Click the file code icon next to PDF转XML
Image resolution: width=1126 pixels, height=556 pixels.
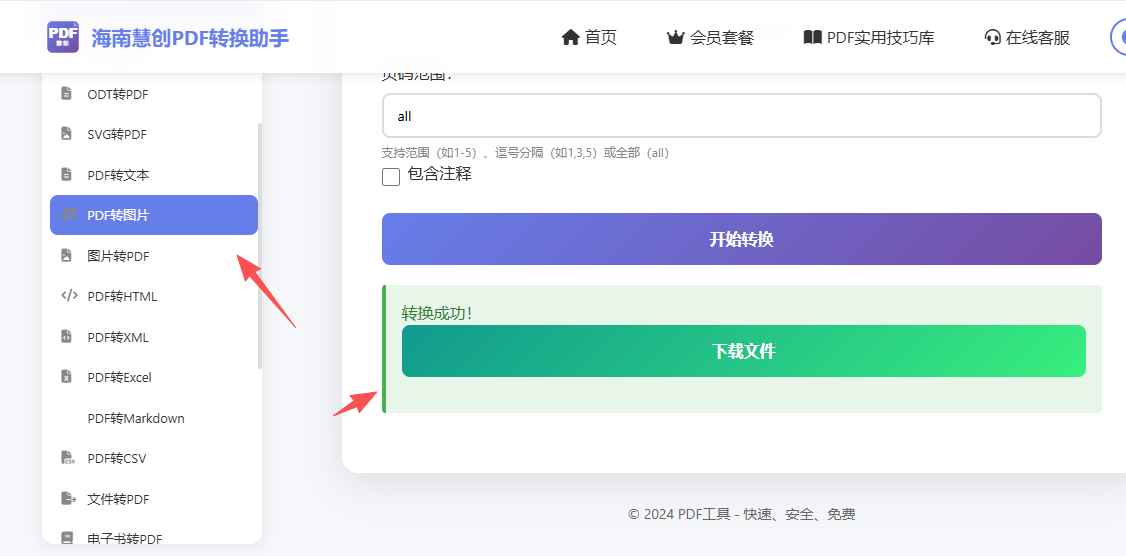point(67,336)
